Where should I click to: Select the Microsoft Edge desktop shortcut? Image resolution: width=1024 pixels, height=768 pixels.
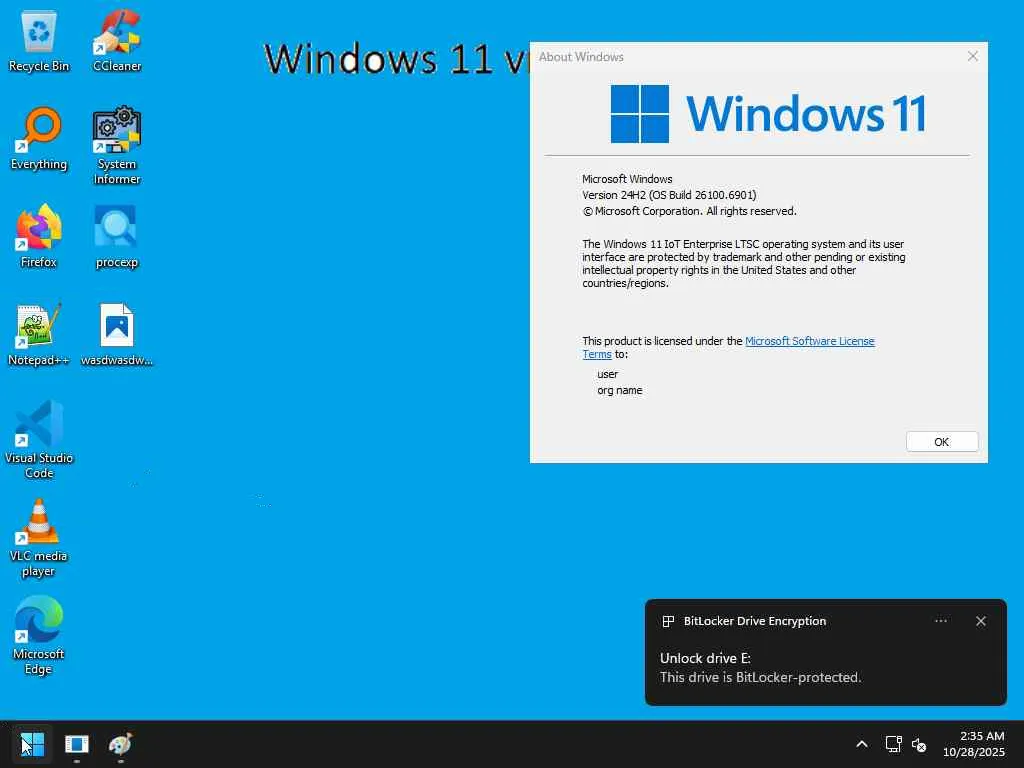click(39, 635)
